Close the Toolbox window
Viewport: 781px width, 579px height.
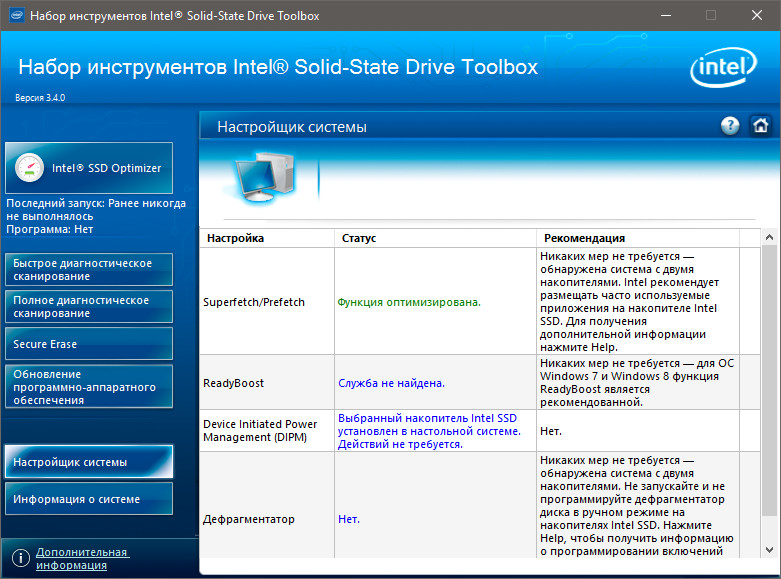[x=757, y=15]
